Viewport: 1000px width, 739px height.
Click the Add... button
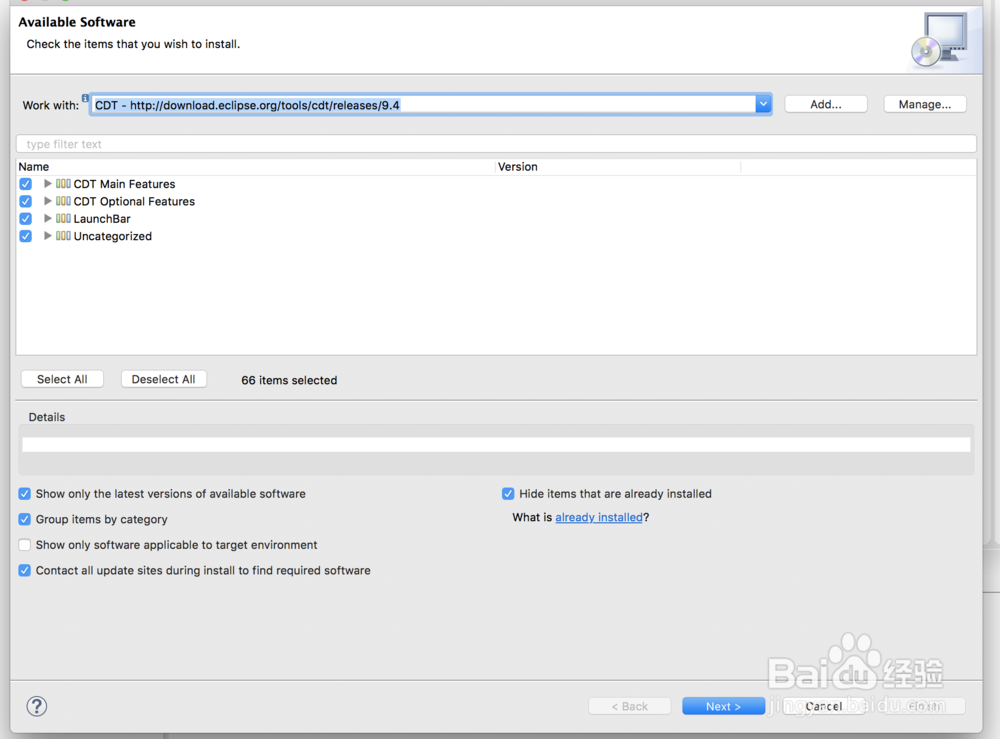[826, 104]
